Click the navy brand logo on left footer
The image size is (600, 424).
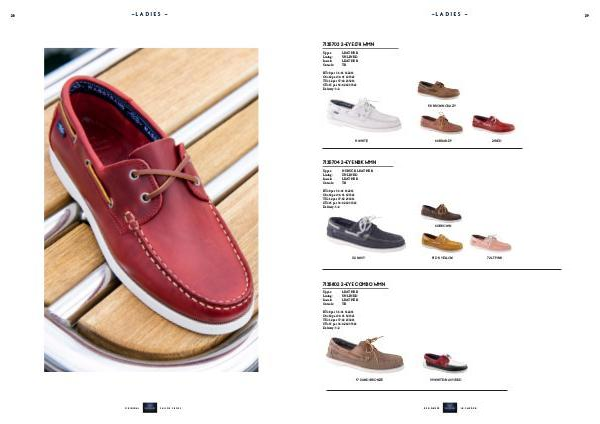[150, 408]
